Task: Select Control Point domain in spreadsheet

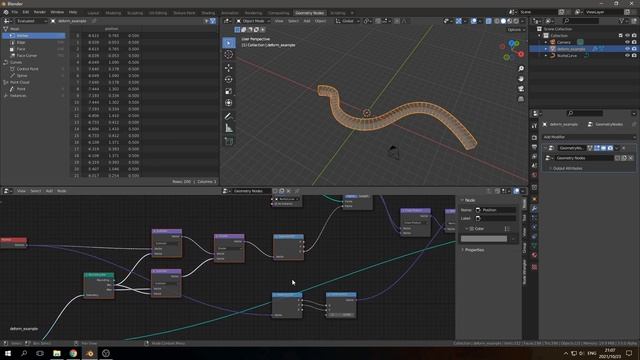Action: 28,69
